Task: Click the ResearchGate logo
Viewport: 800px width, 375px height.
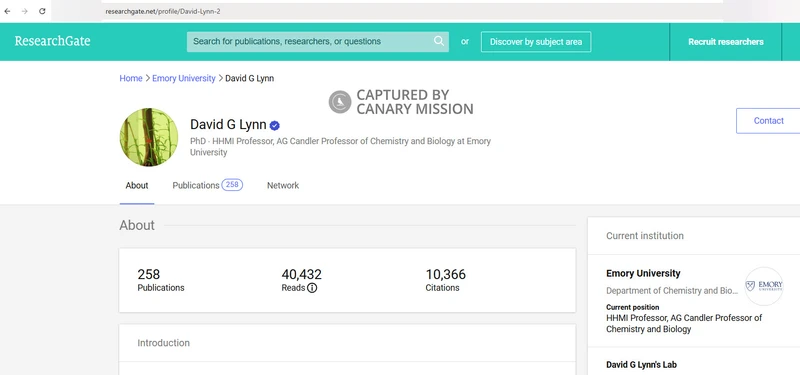Action: tap(53, 41)
